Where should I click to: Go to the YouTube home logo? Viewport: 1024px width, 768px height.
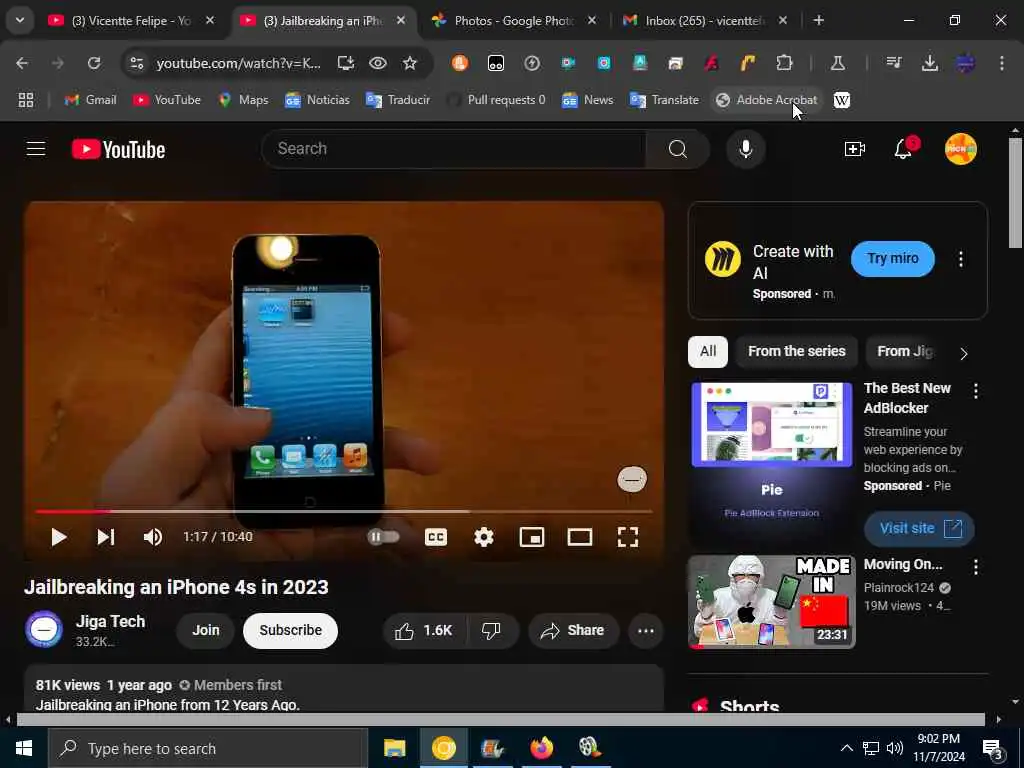tap(118, 150)
